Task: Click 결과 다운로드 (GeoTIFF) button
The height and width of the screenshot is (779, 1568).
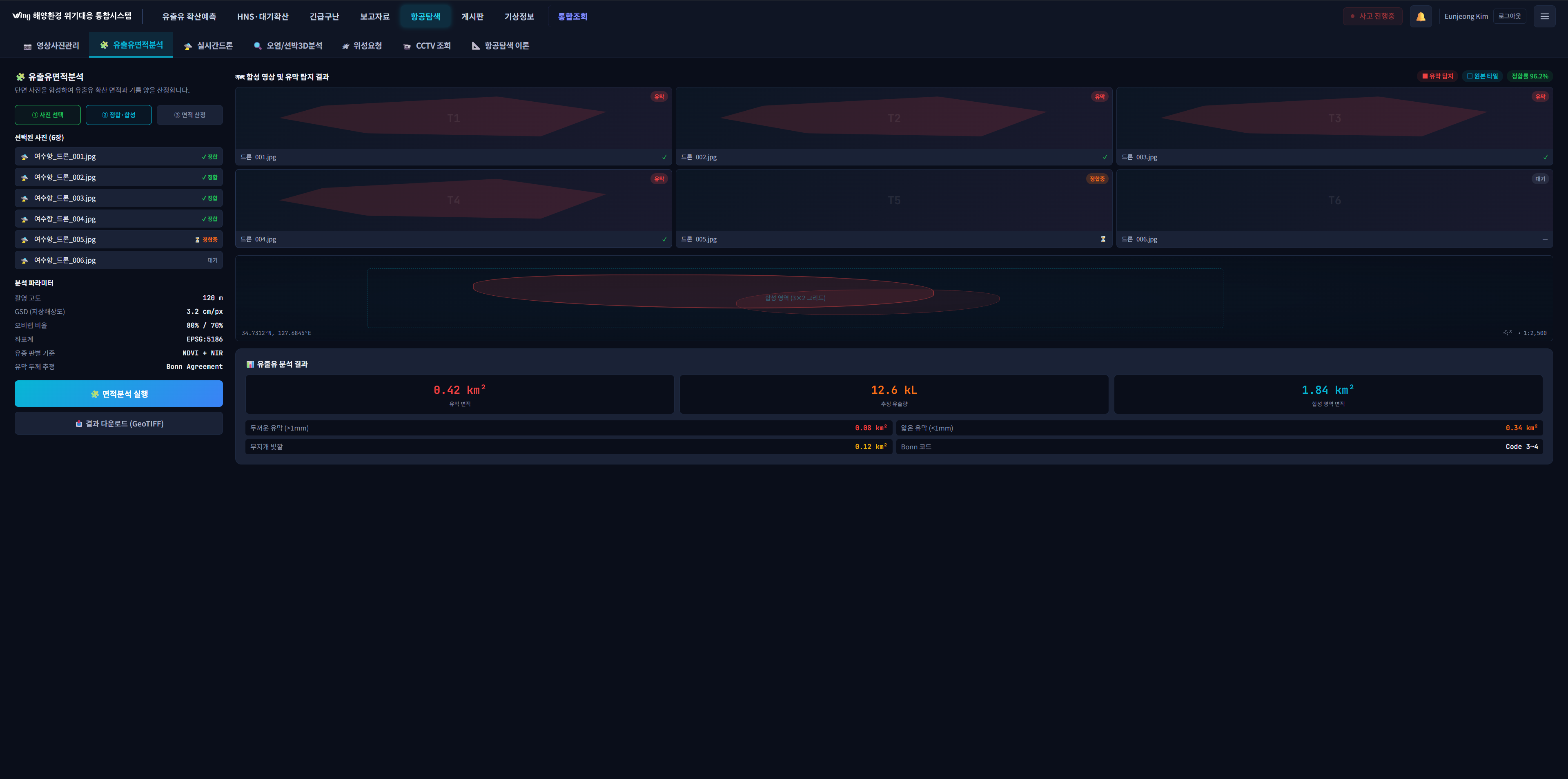Action: 119,424
